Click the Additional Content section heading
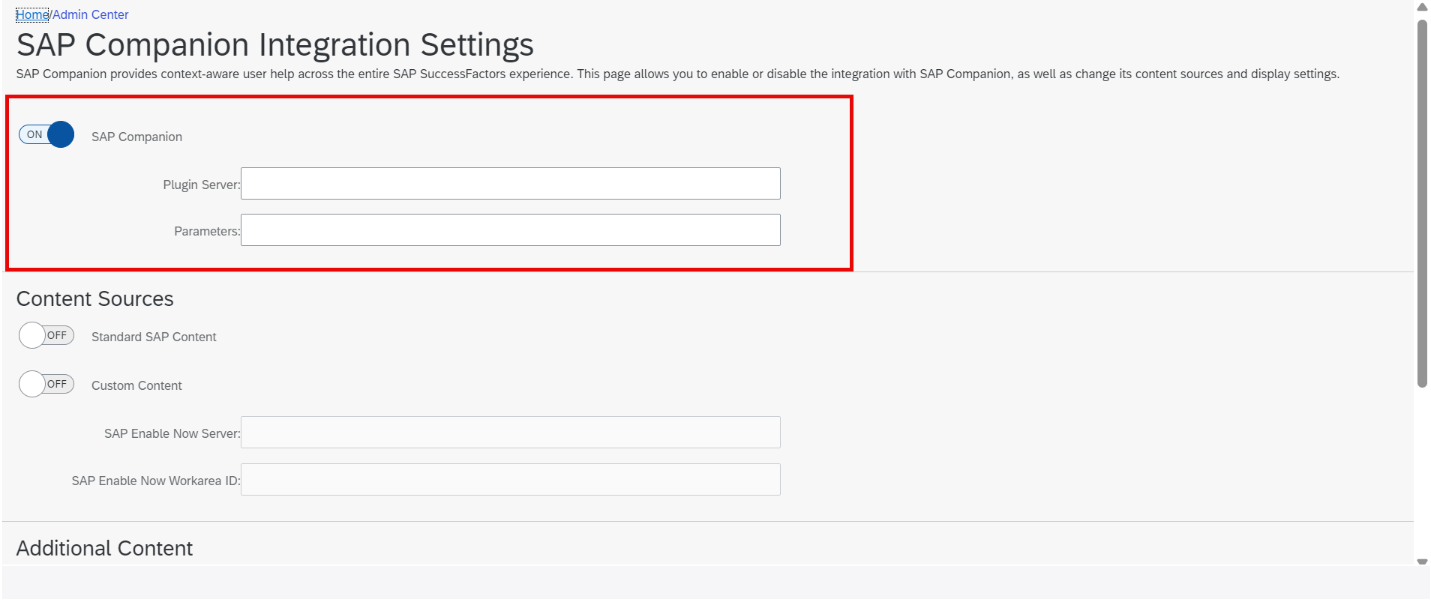1431x601 pixels. [x=105, y=548]
